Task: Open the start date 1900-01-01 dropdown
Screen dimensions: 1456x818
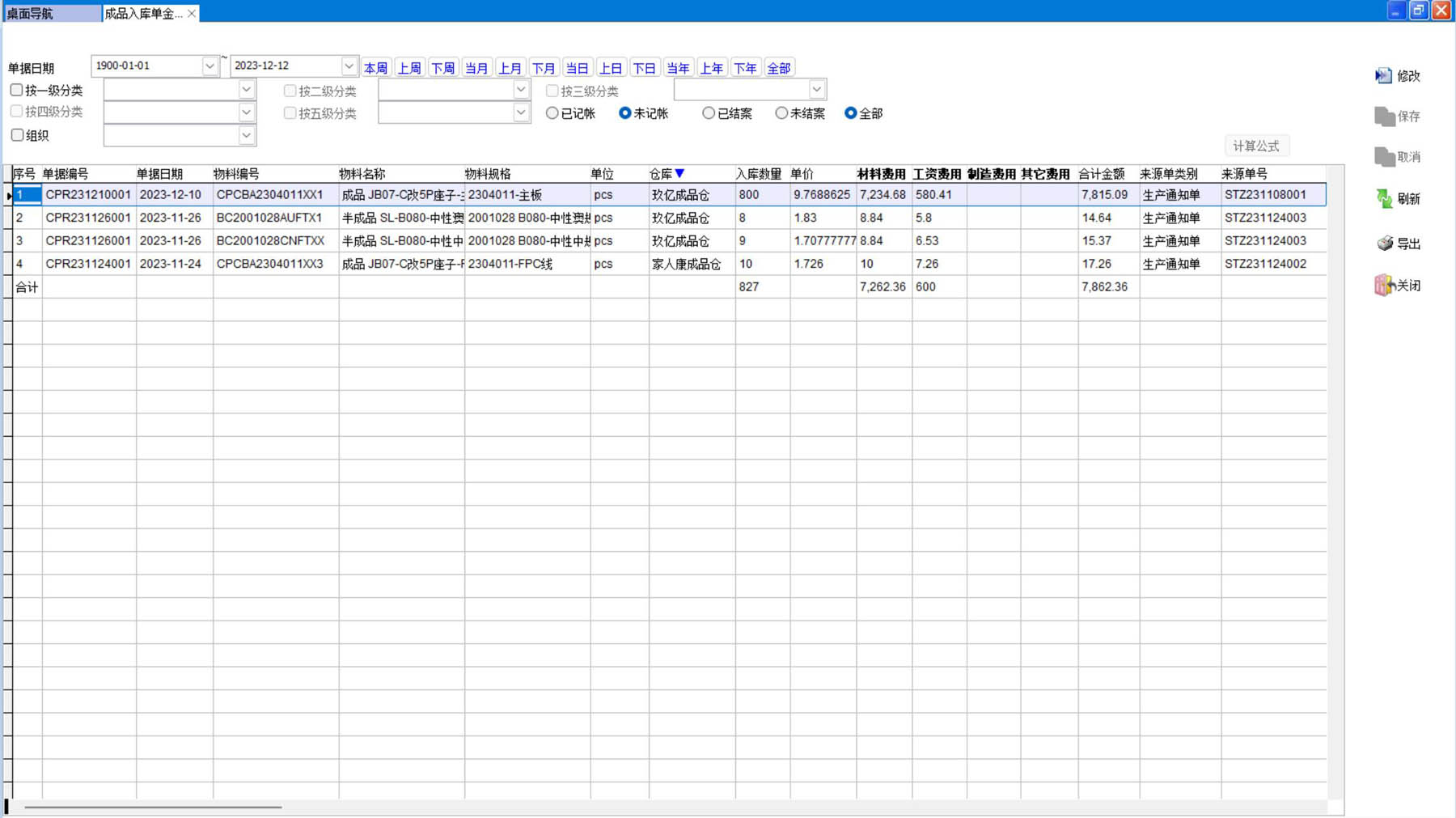Action: pos(210,66)
